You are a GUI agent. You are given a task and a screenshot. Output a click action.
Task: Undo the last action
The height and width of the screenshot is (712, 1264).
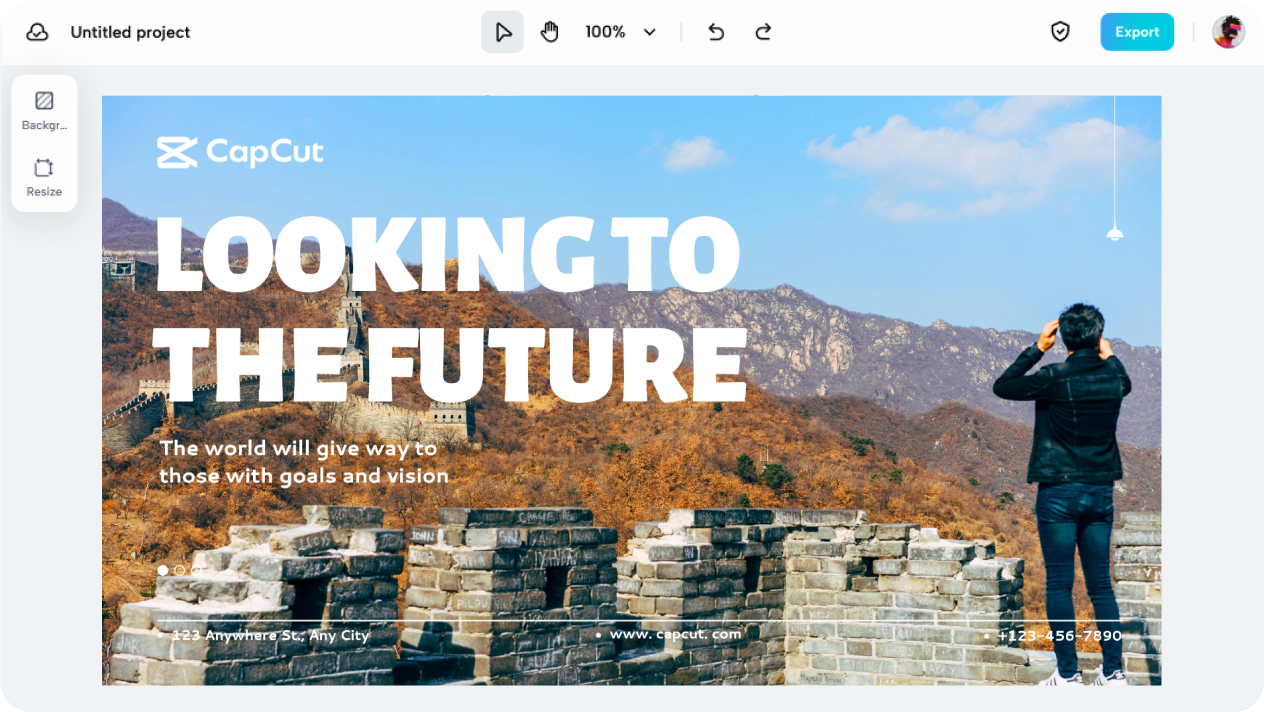[716, 32]
